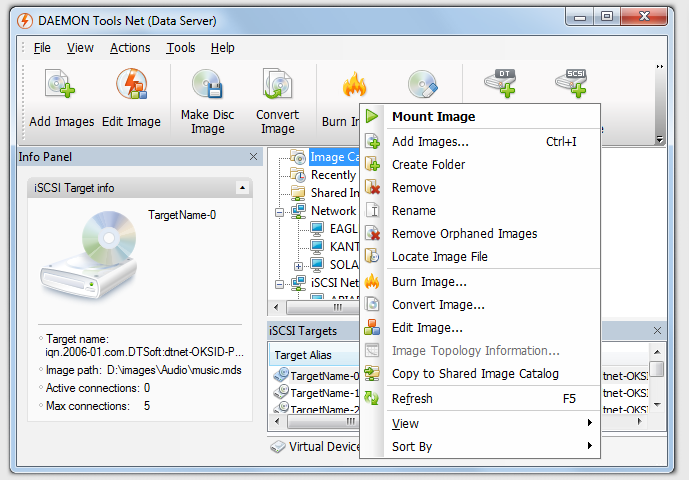Screen dimensions: 689x480
Task: Click the Remove icon in context menu
Action: tap(372, 187)
